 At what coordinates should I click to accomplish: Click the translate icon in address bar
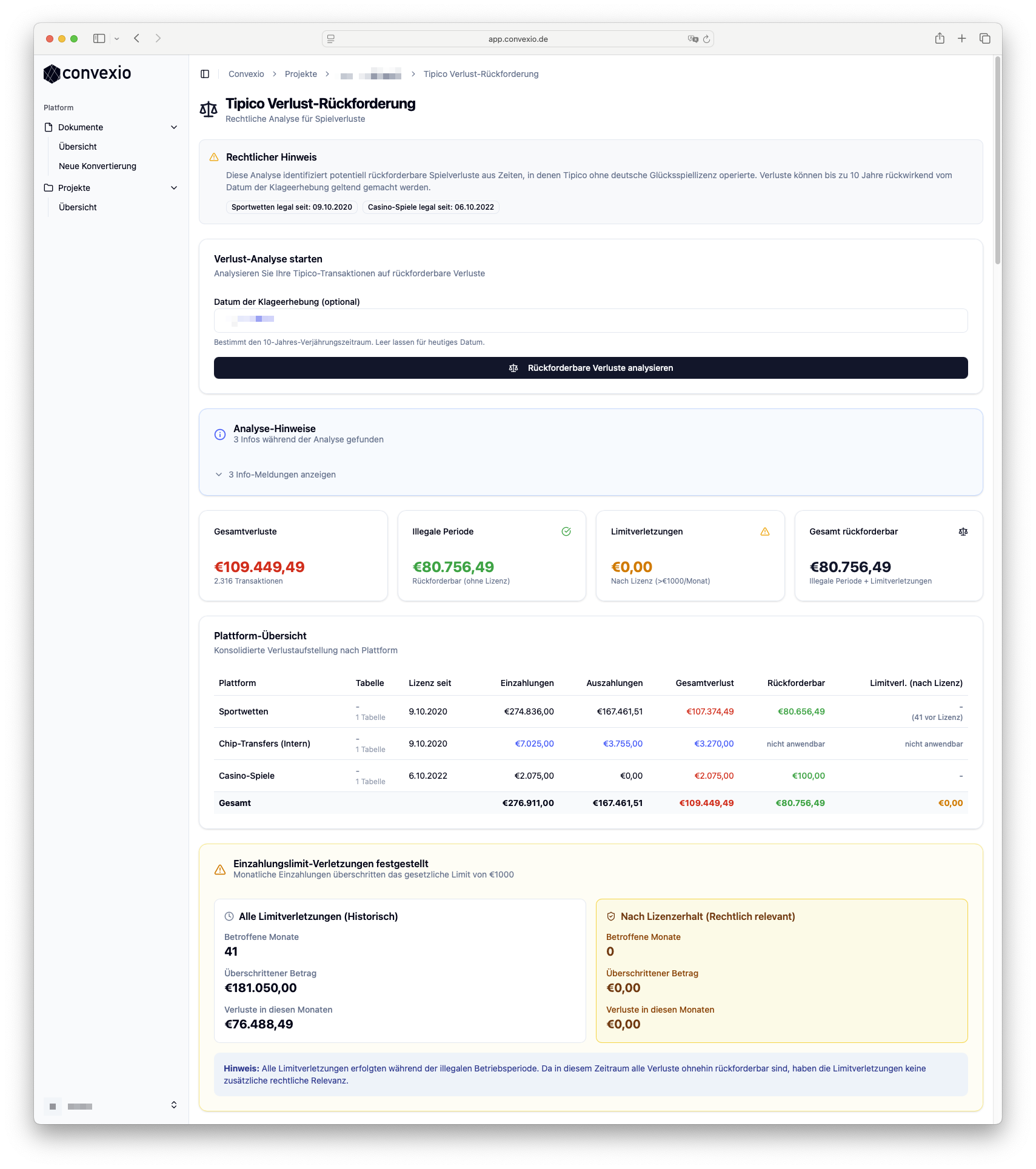click(x=693, y=39)
